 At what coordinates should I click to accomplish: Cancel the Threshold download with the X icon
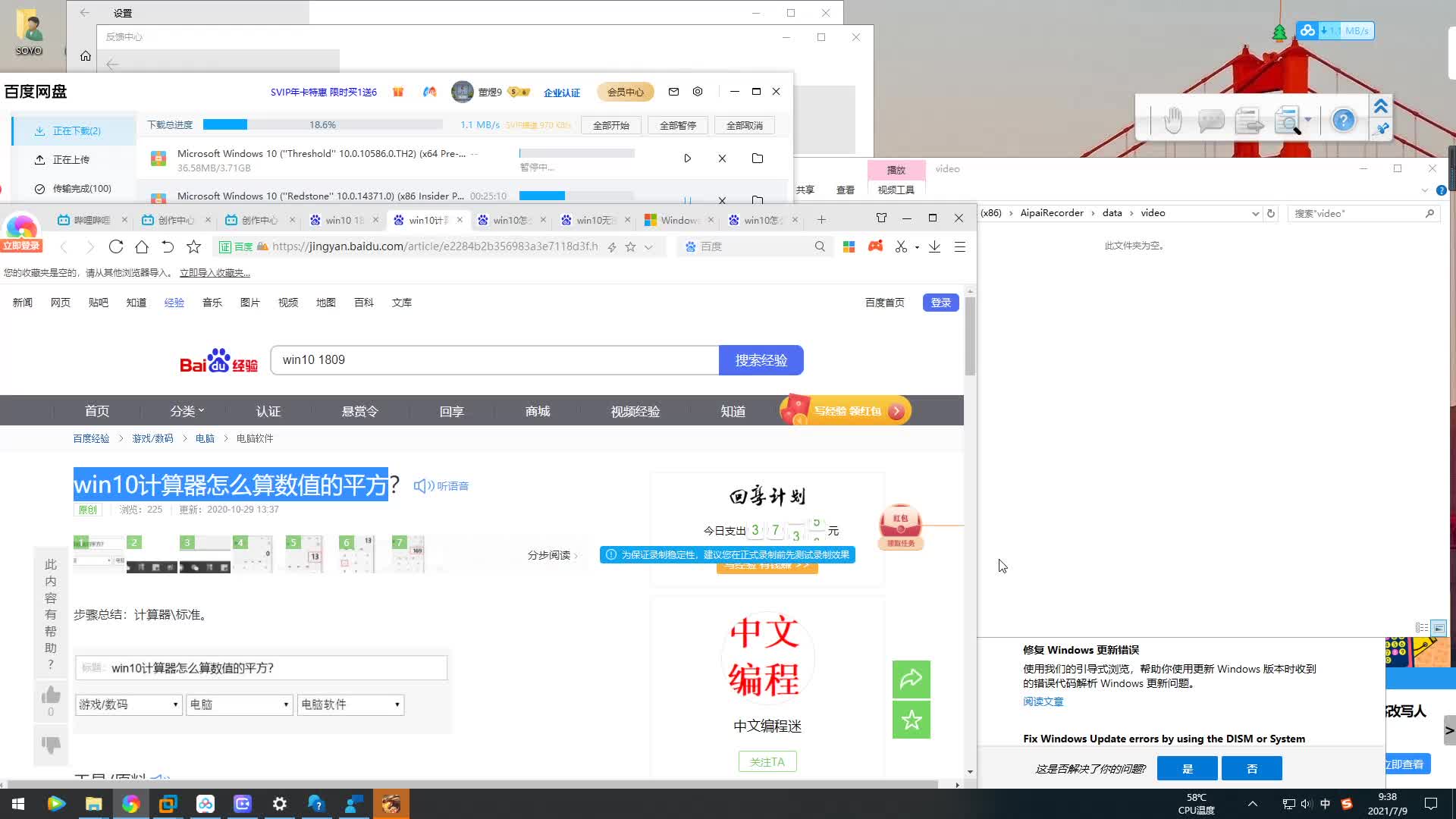(722, 158)
